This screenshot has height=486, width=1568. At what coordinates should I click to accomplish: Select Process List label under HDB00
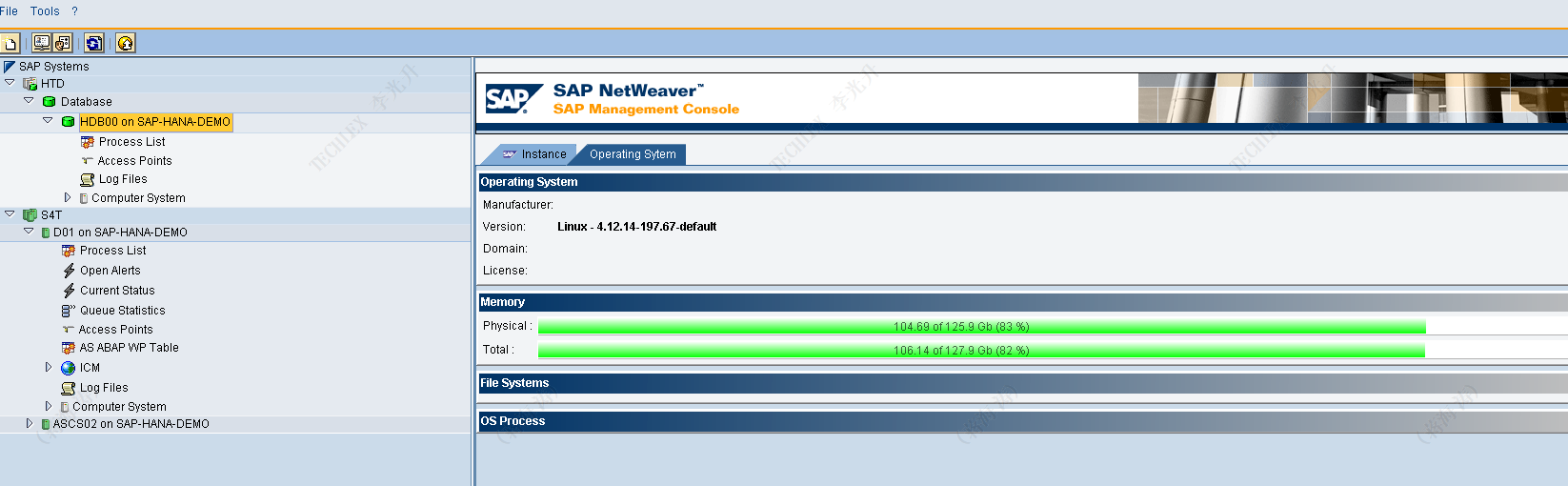(131, 142)
